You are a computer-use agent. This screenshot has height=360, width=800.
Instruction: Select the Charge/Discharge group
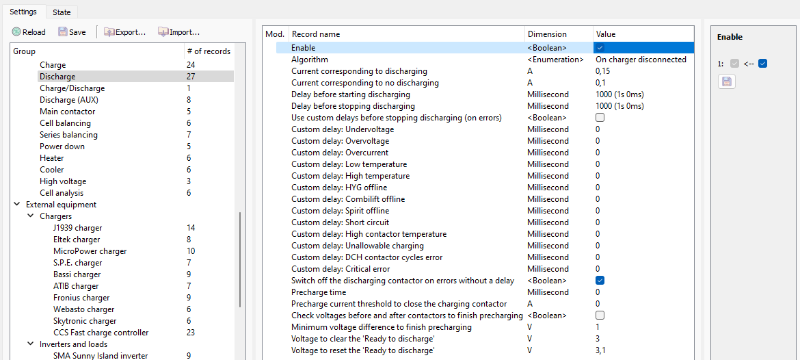72,88
